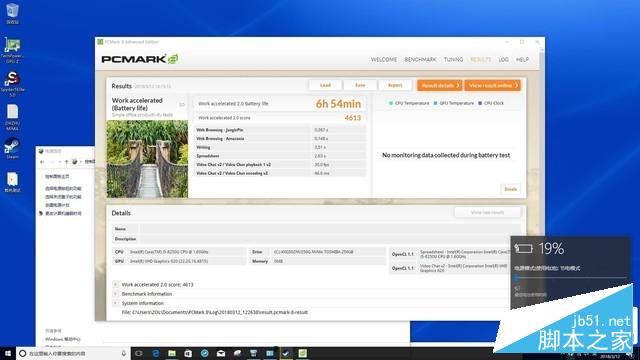Toggle the CPU Temperature legend

click(x=409, y=103)
